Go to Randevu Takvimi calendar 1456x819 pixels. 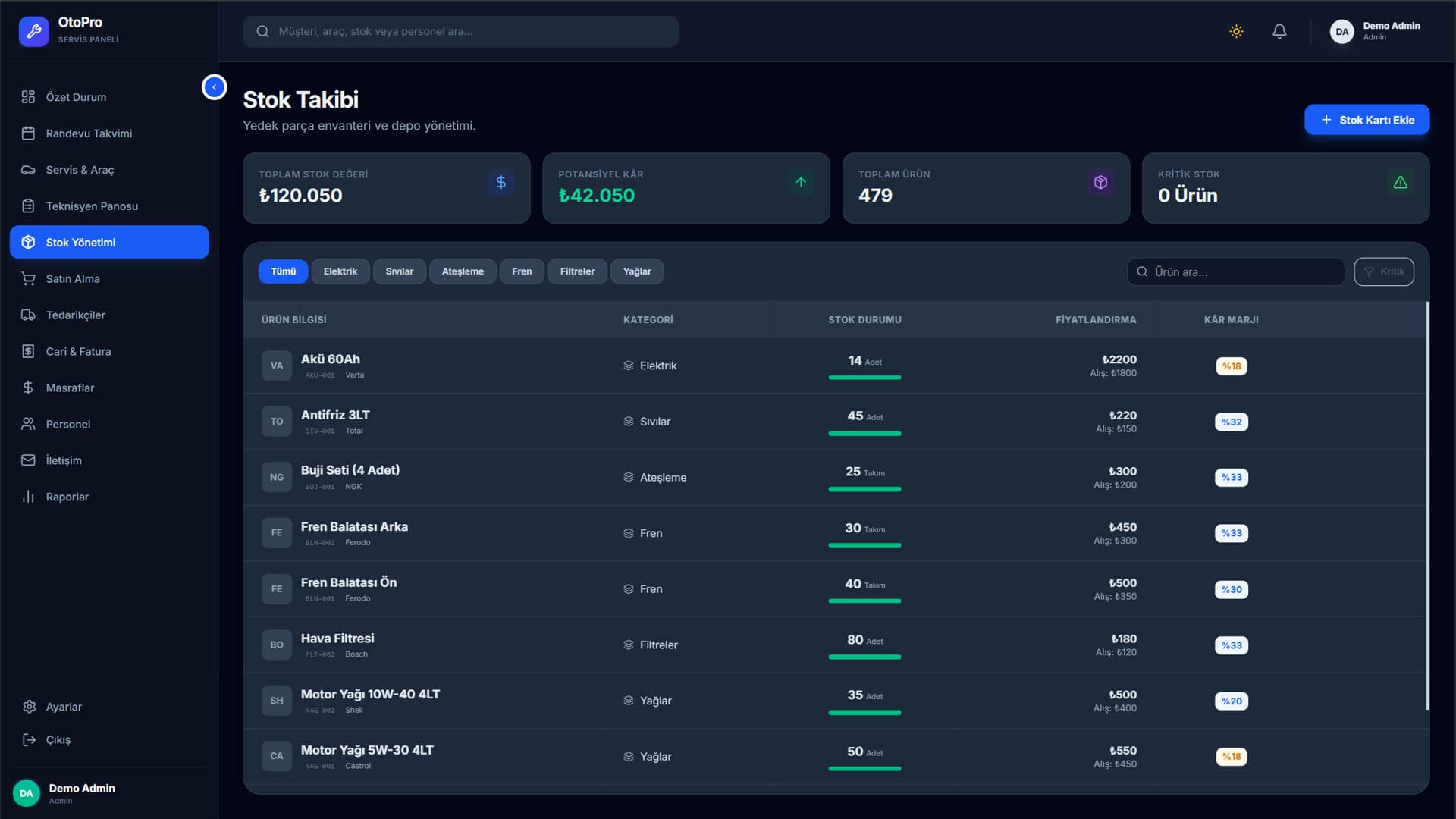click(89, 133)
